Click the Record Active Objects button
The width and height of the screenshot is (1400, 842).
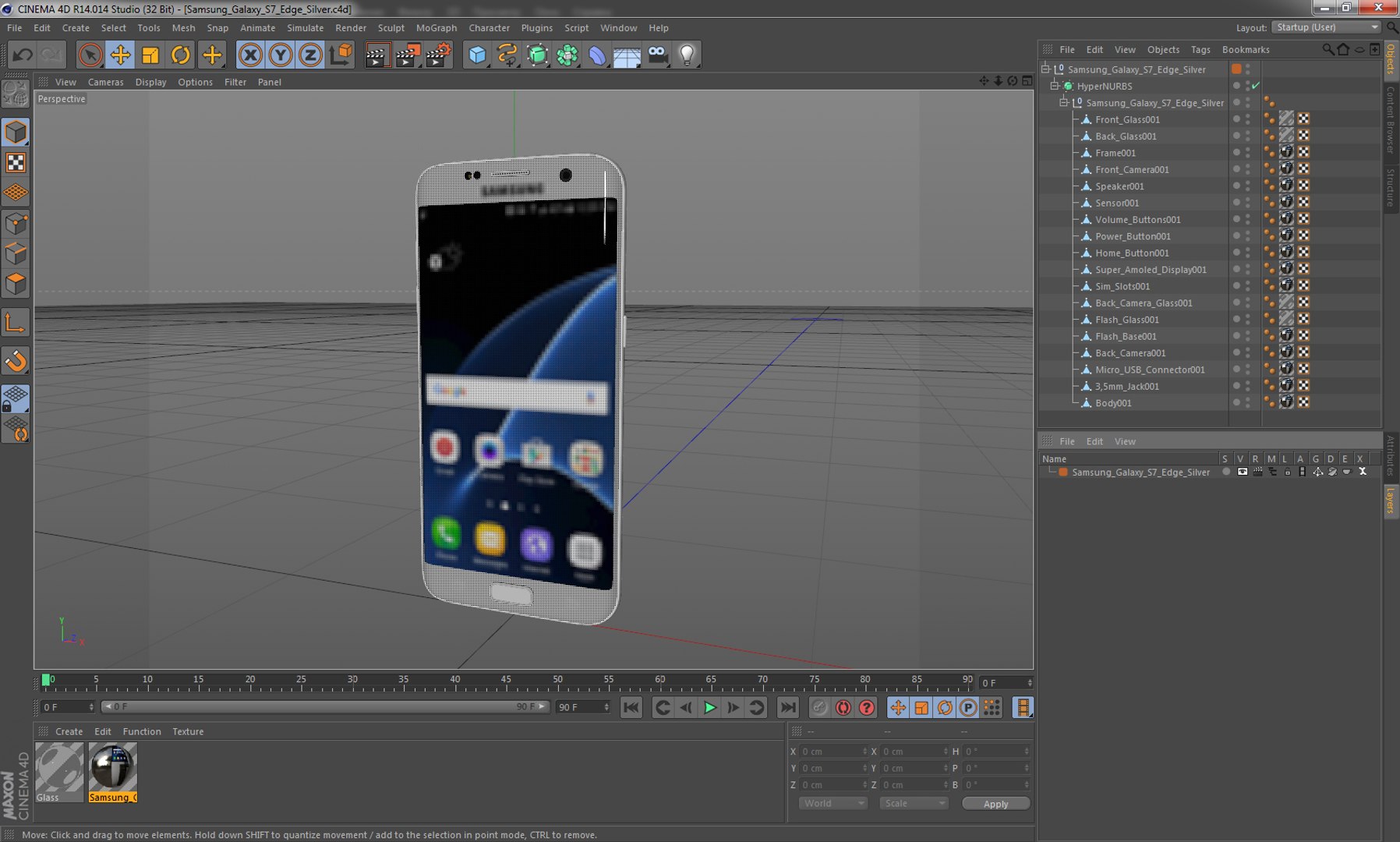point(818,707)
